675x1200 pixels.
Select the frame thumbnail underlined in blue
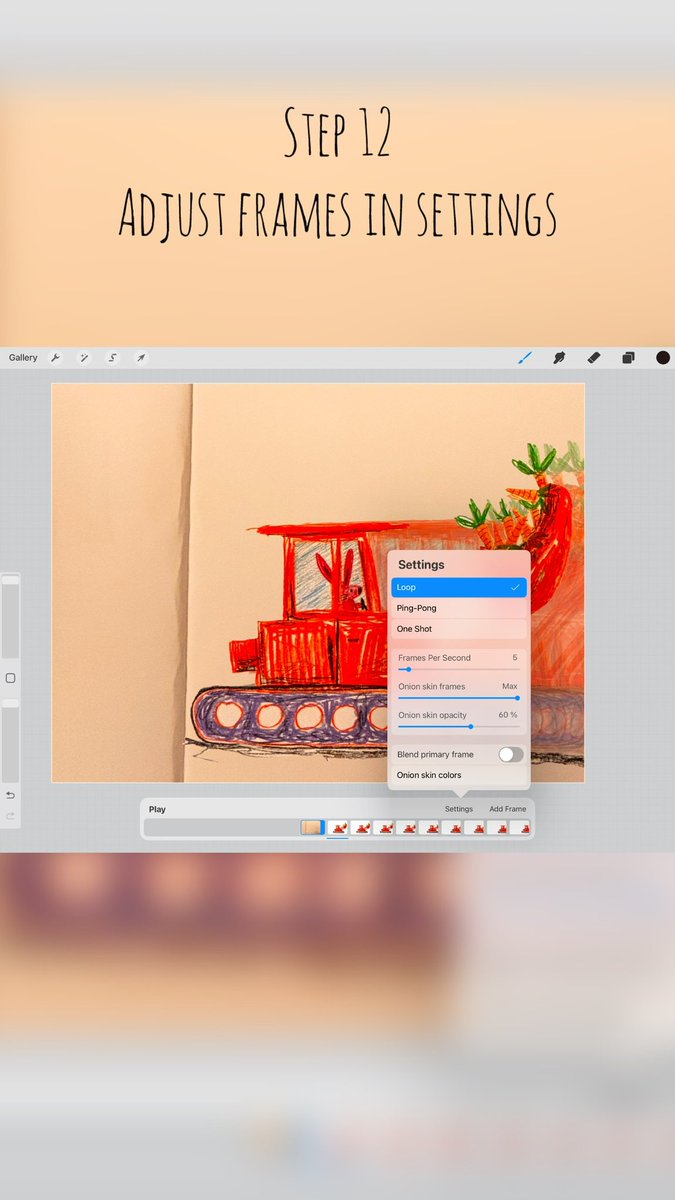coord(338,828)
